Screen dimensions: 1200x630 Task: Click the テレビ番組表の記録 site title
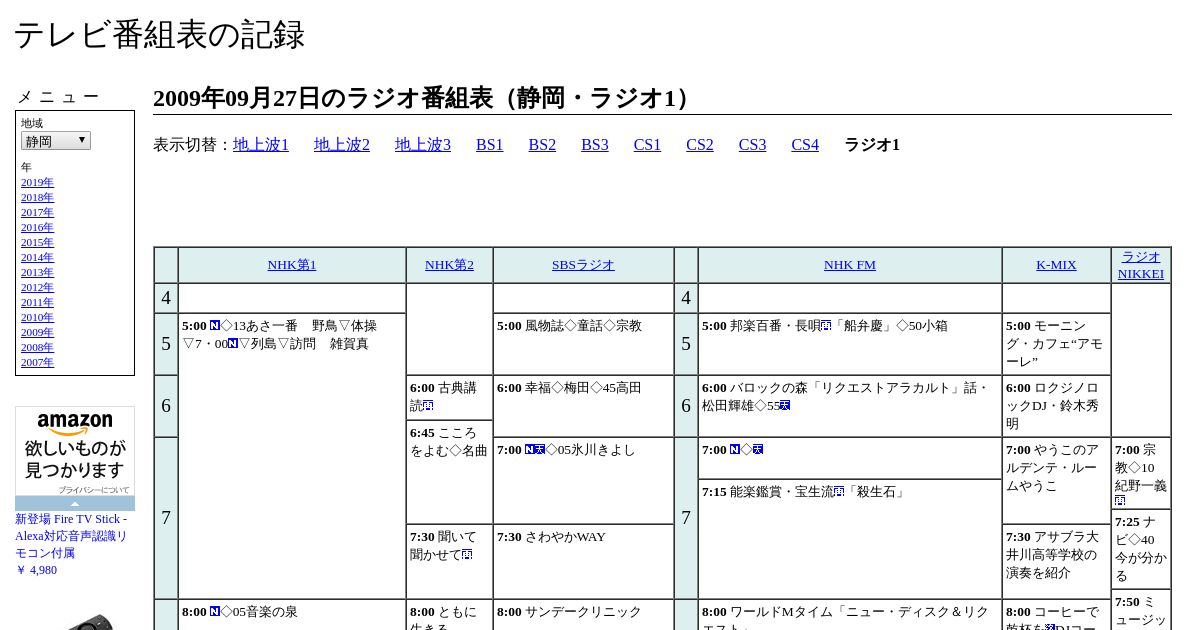159,35
